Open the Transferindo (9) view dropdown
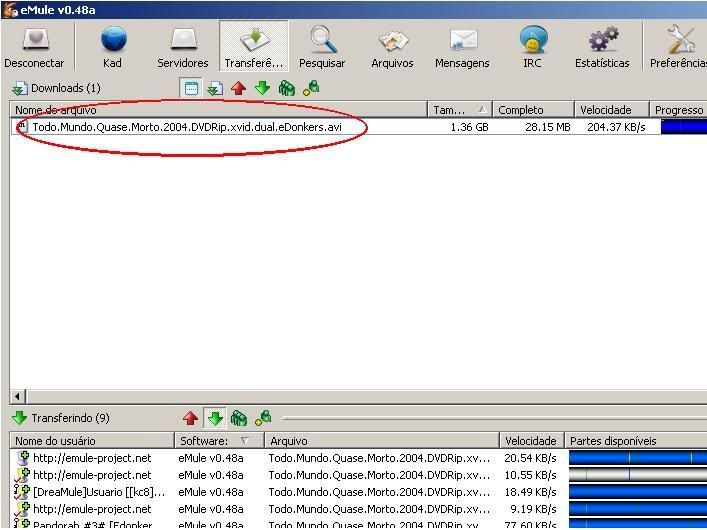 coord(60,418)
